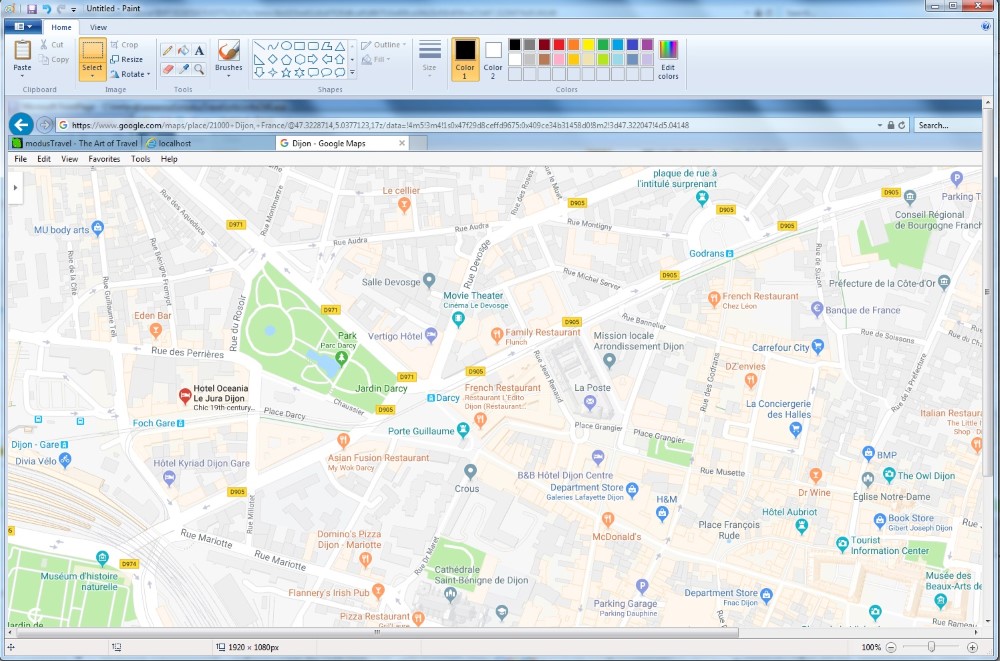Pick the Hexagon shape
This screenshot has height=661, width=1000.
[x=300, y=59]
